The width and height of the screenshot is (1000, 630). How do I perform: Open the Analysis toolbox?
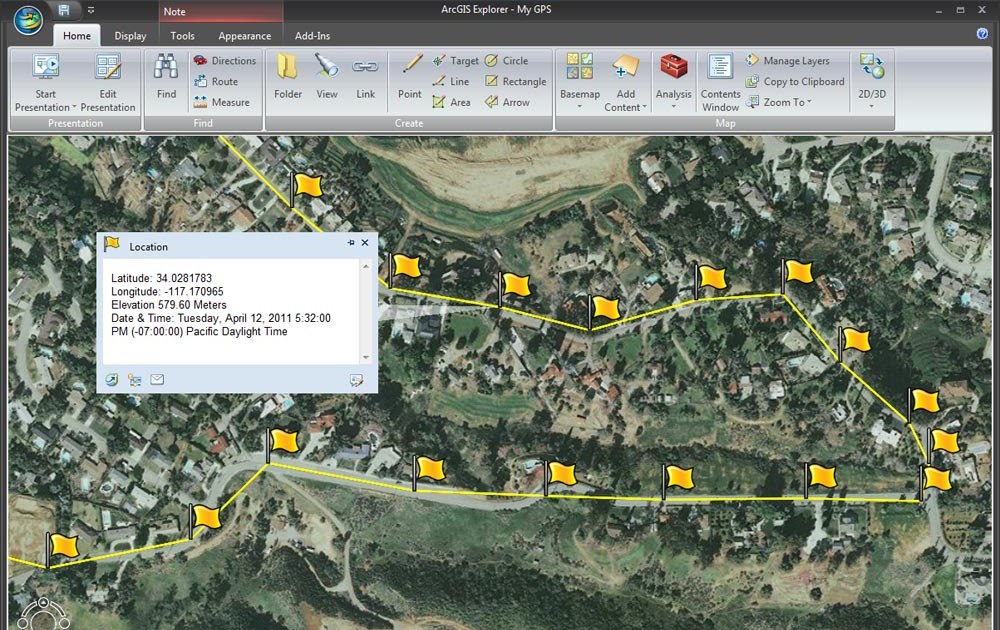[x=673, y=80]
